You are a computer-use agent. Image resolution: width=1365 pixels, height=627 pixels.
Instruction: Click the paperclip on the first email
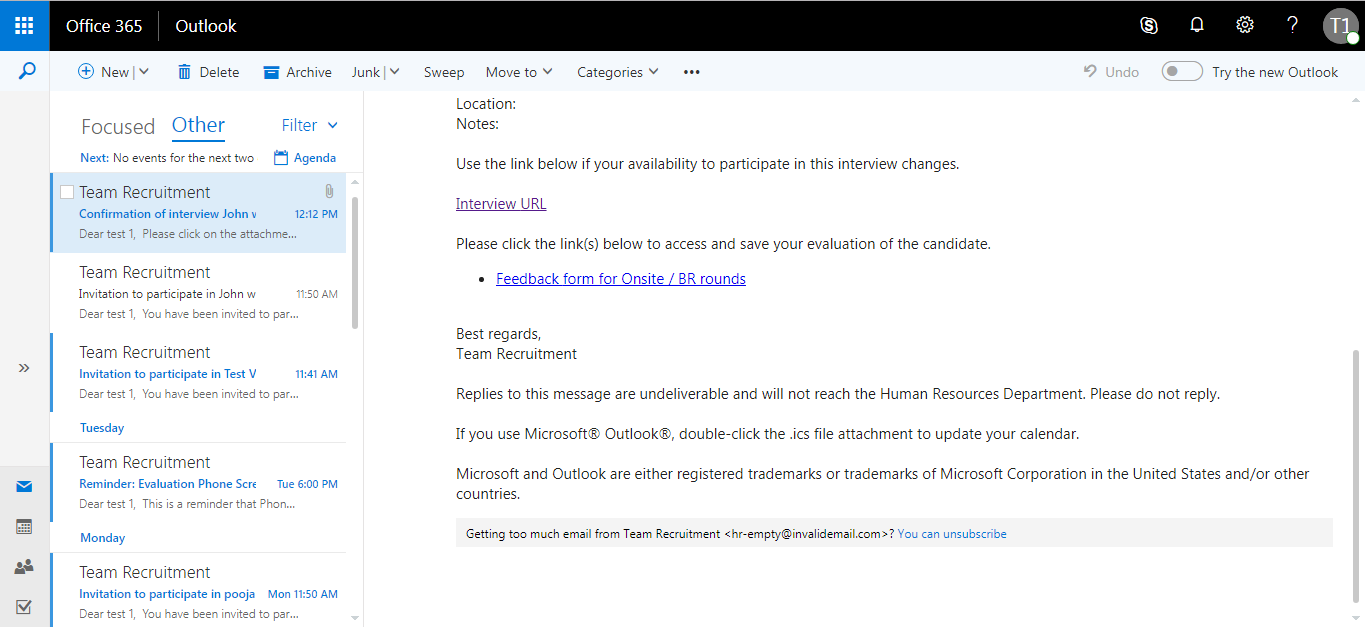[329, 191]
